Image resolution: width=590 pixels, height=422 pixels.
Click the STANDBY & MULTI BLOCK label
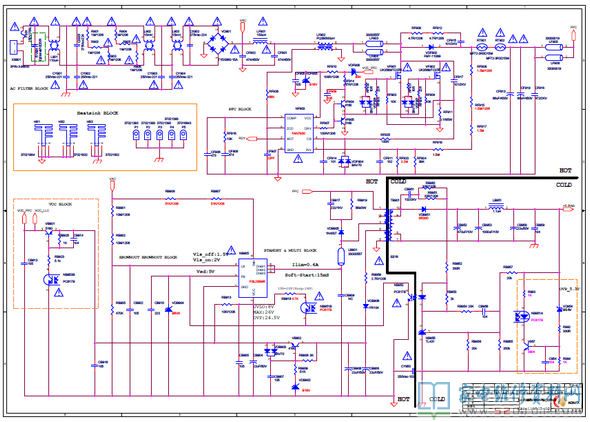click(x=290, y=250)
